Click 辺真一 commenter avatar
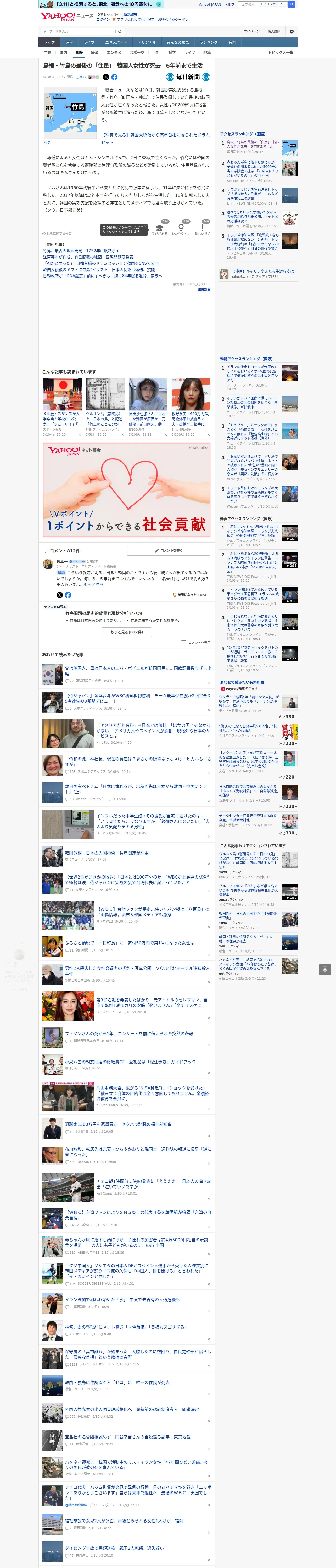Viewport: 336px width, 1568px height. 48,565
